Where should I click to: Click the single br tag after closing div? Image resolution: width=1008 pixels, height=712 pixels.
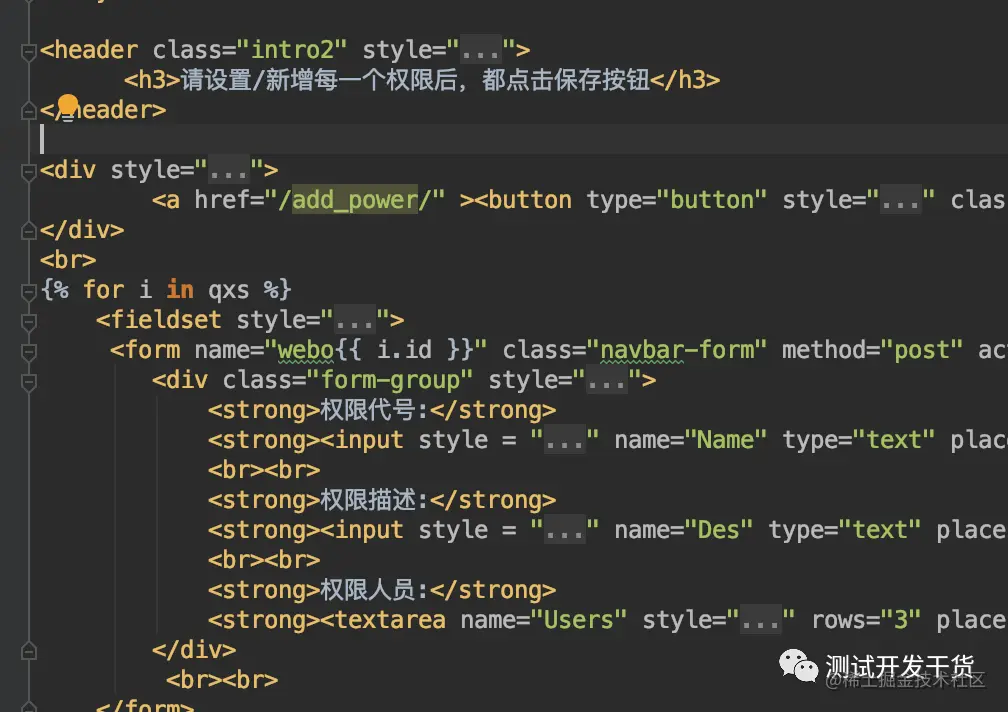click(x=68, y=260)
